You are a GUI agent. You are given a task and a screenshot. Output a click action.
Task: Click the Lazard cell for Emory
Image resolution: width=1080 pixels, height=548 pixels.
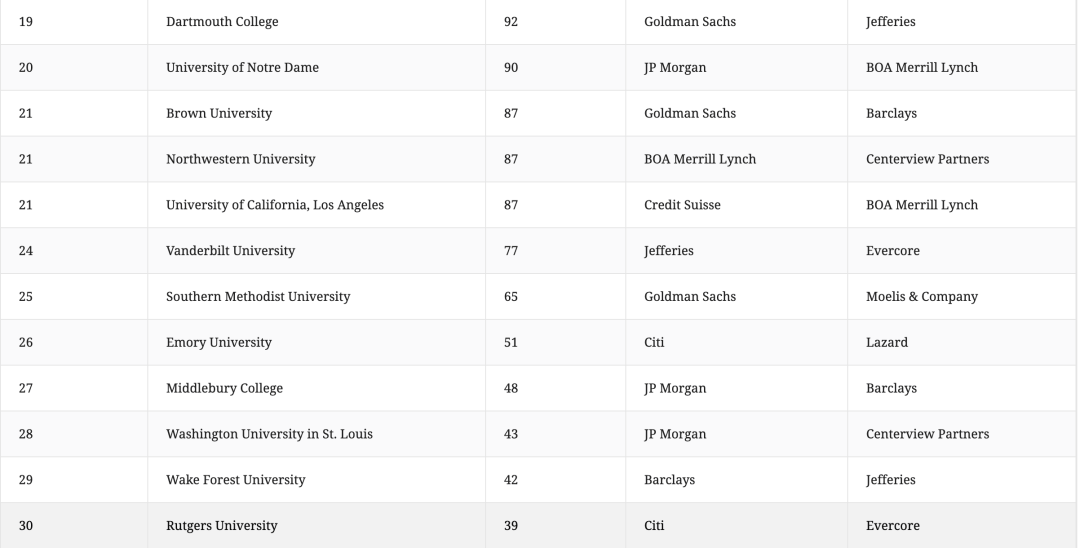962,342
